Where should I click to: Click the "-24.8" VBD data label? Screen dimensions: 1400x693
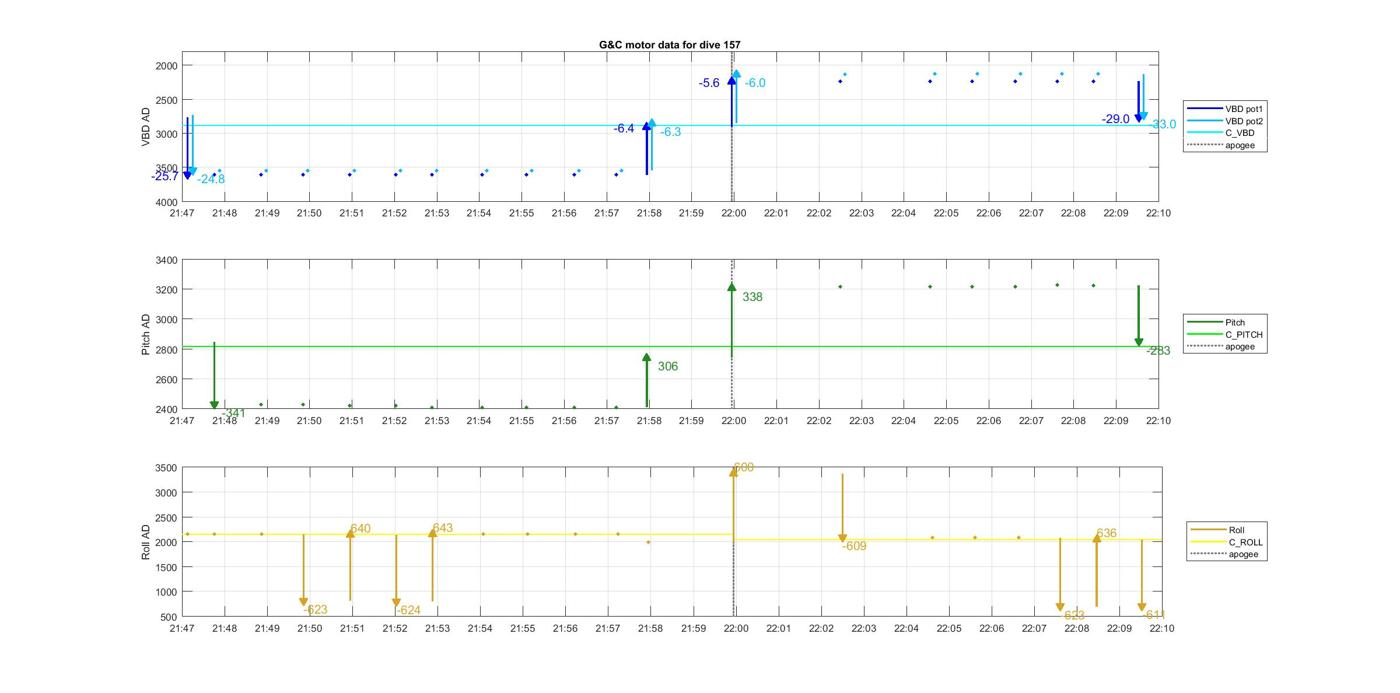pos(211,180)
